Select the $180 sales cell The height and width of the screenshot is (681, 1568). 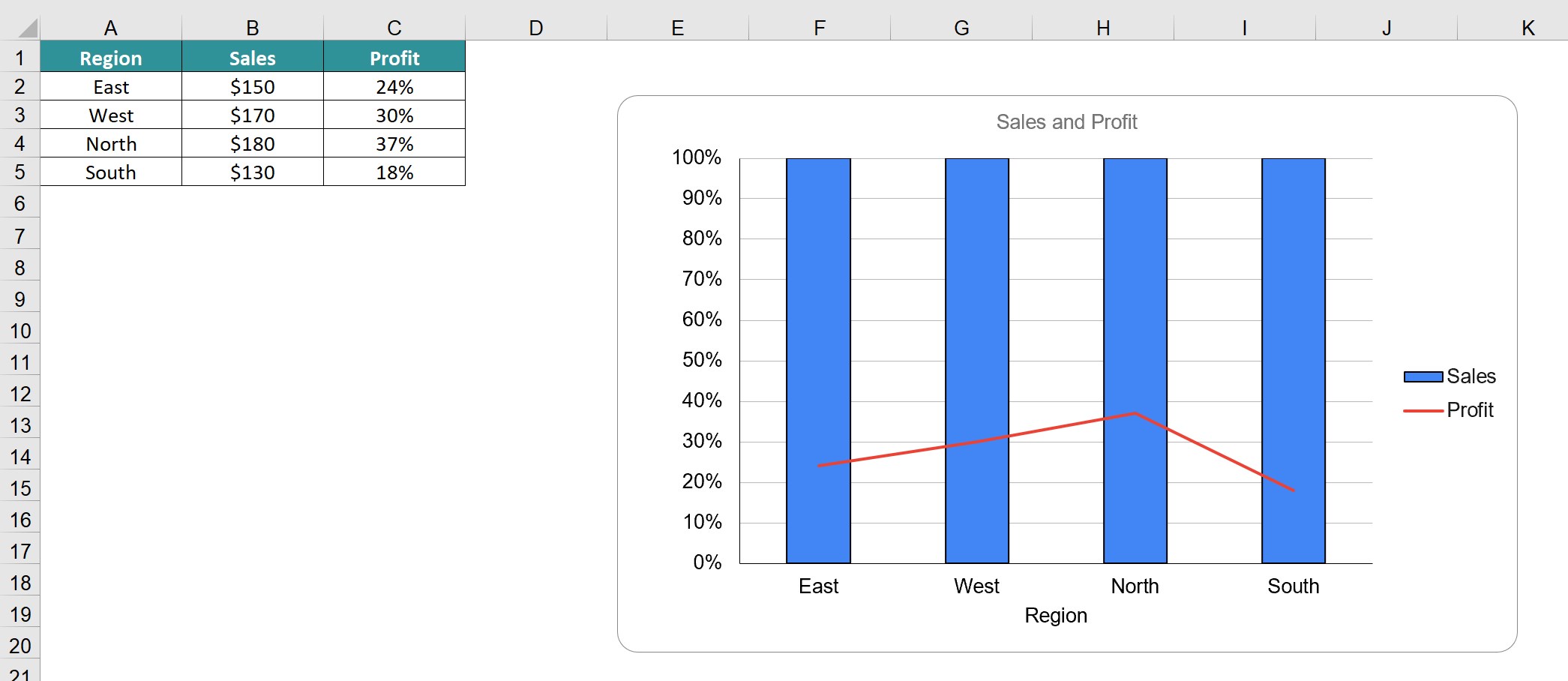click(x=253, y=143)
